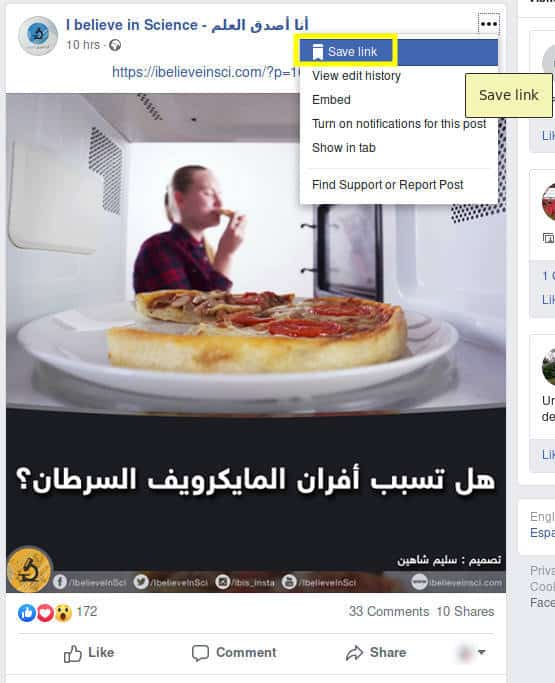Screen dimensions: 555x683
Task: Click the Comment speech bubble icon
Action: [200, 653]
